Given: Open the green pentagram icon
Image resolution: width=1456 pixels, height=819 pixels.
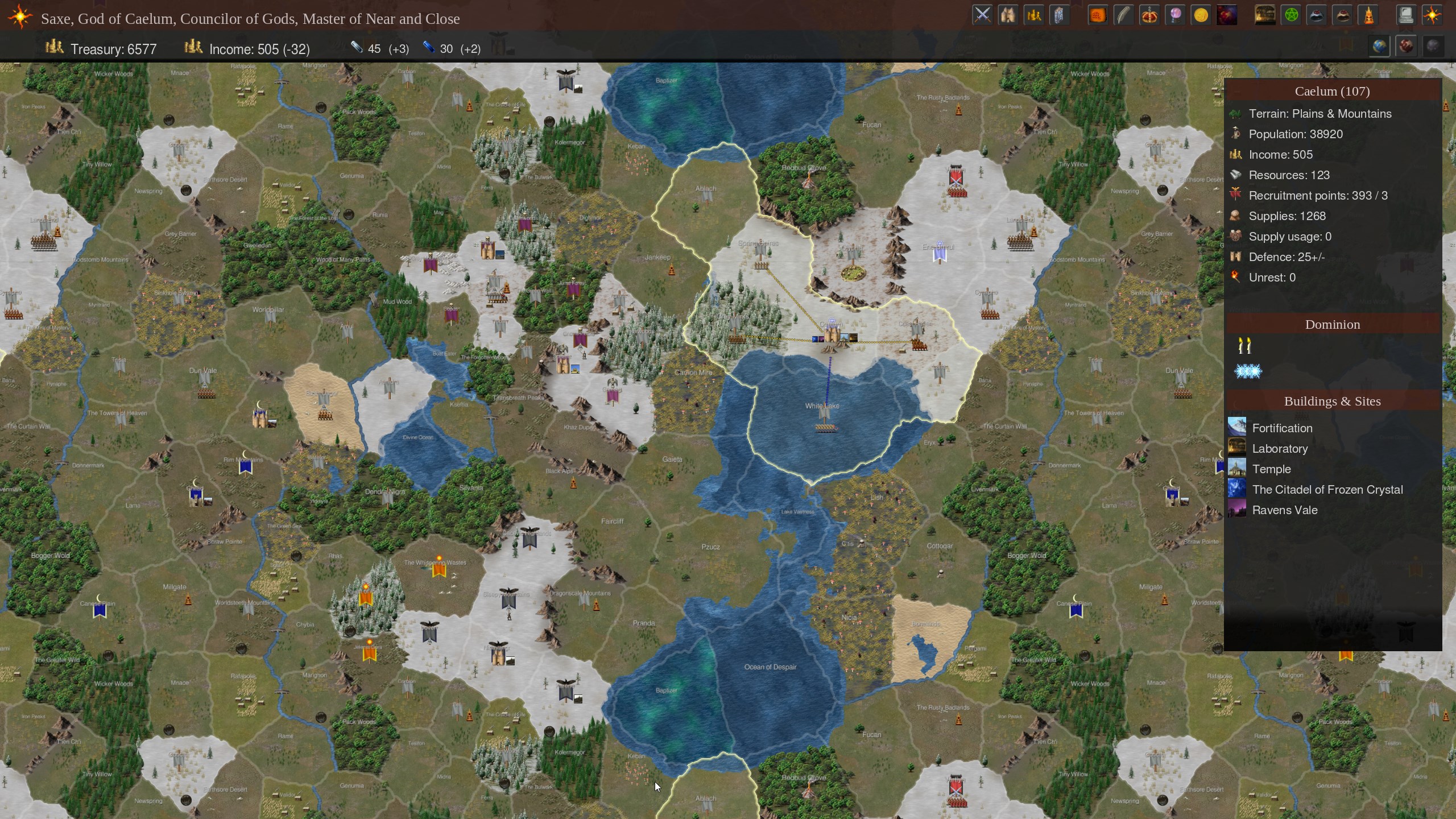Looking at the screenshot, I should pos(1291,15).
